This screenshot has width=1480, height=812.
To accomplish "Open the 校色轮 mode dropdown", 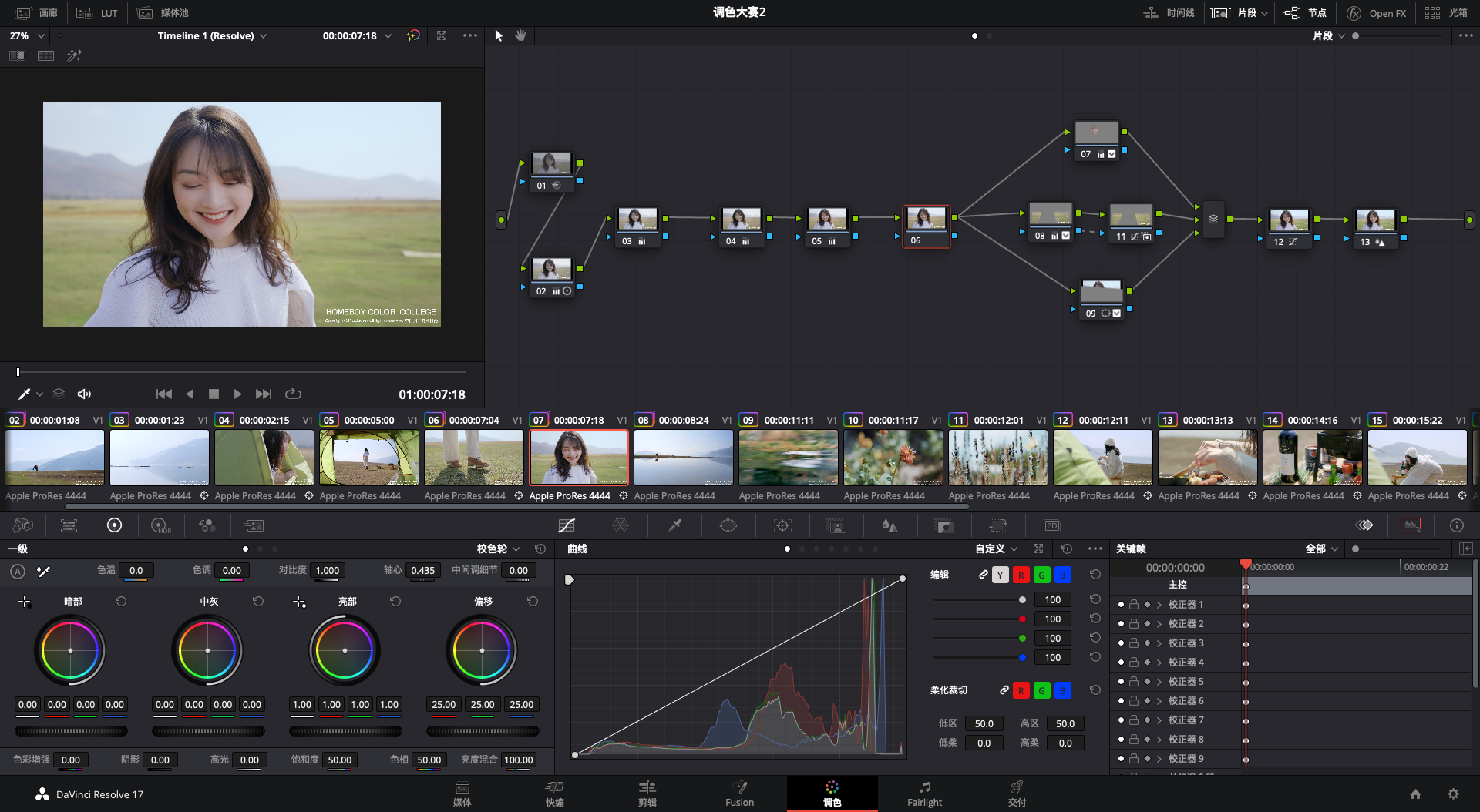I will click(498, 549).
